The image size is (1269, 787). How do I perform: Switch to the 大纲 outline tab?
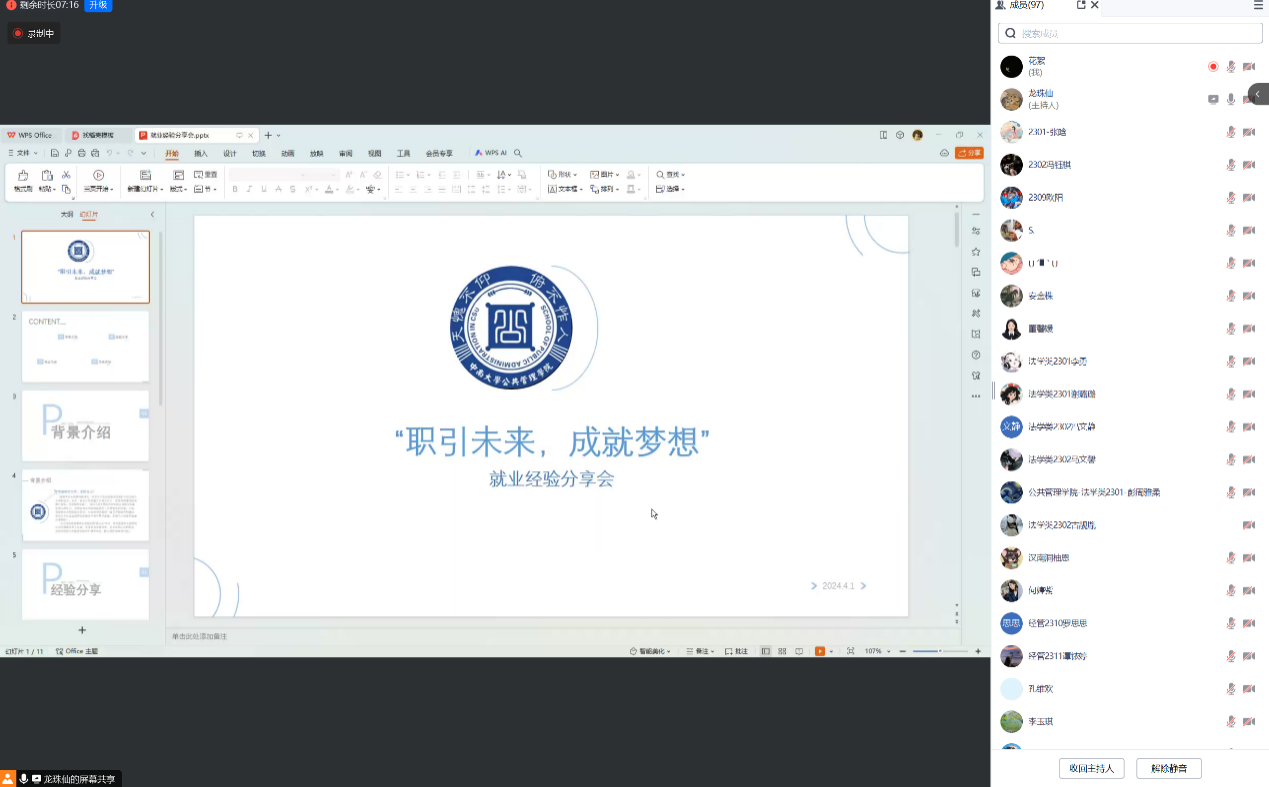[x=66, y=214]
